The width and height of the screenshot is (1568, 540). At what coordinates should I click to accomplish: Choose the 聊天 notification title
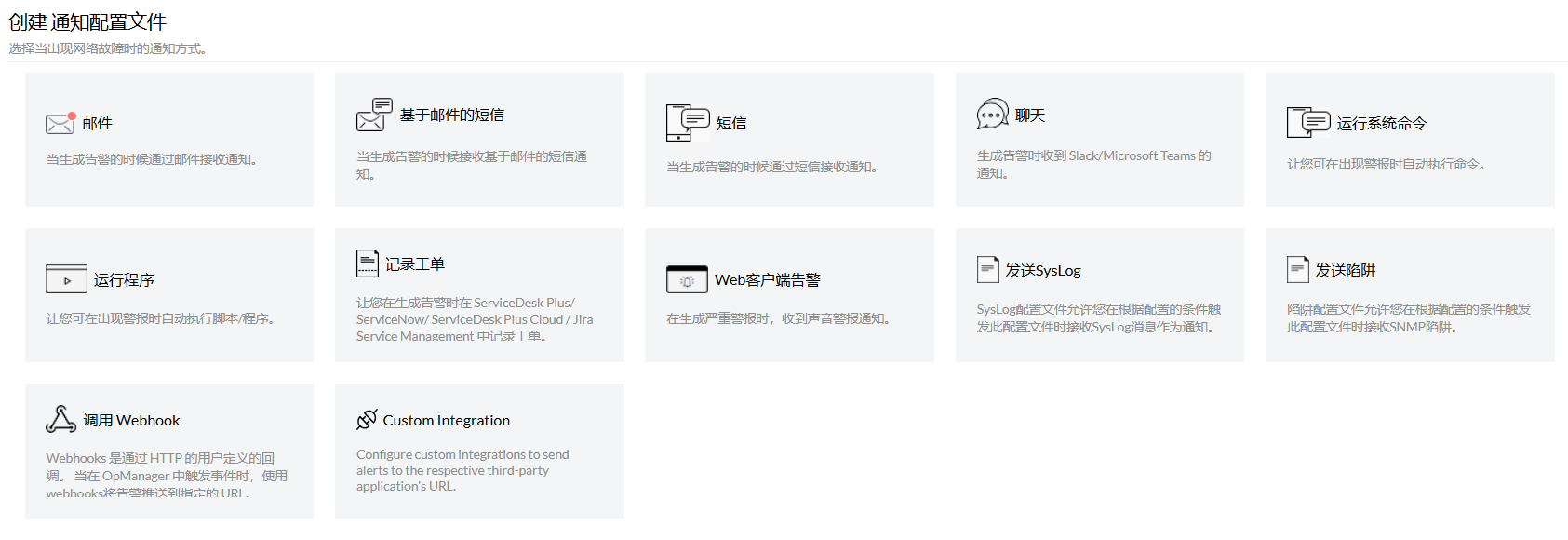[1030, 115]
